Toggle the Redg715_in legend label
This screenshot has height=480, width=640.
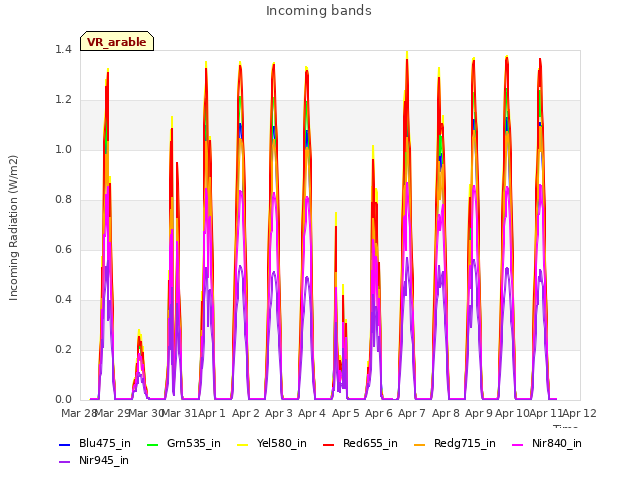(x=465, y=444)
